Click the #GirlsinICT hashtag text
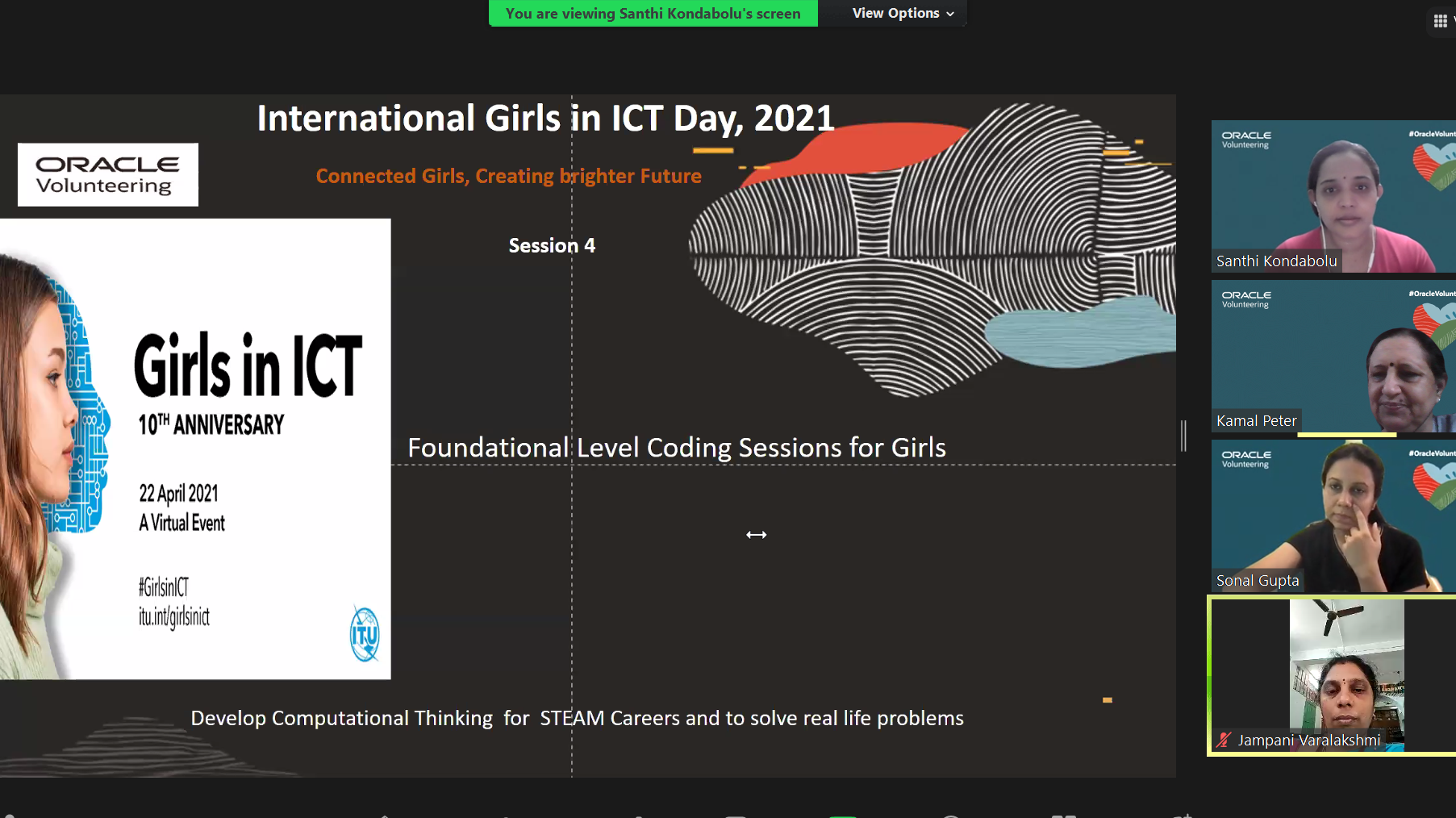 [164, 586]
